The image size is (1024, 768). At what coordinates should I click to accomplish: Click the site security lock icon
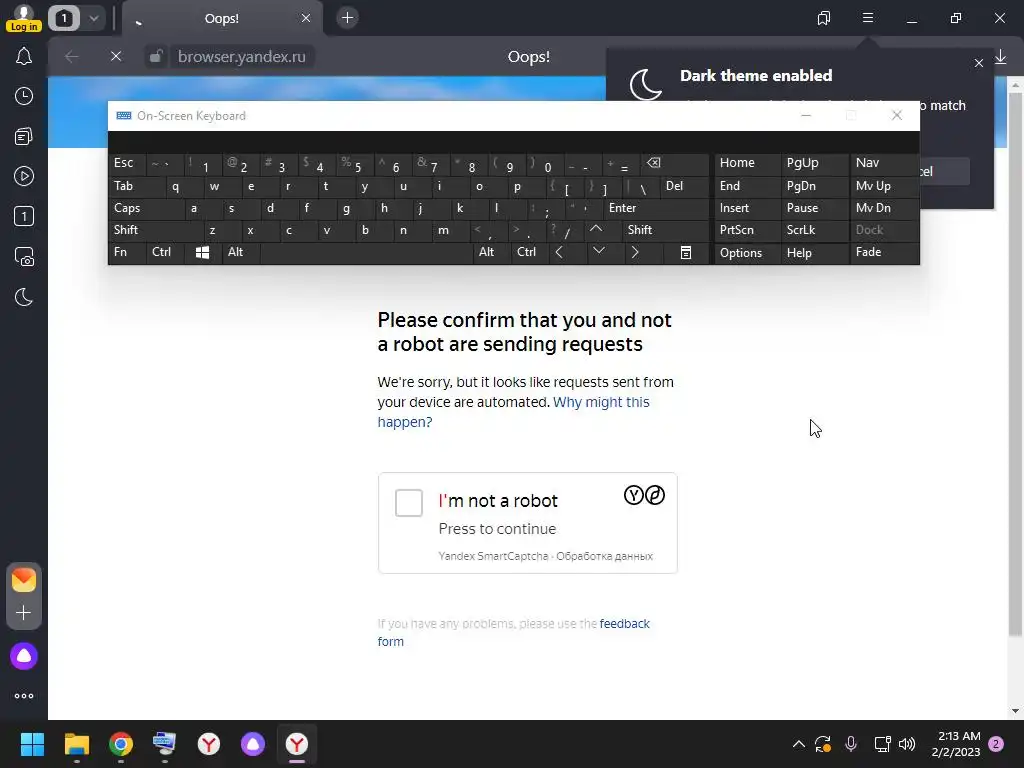point(155,57)
